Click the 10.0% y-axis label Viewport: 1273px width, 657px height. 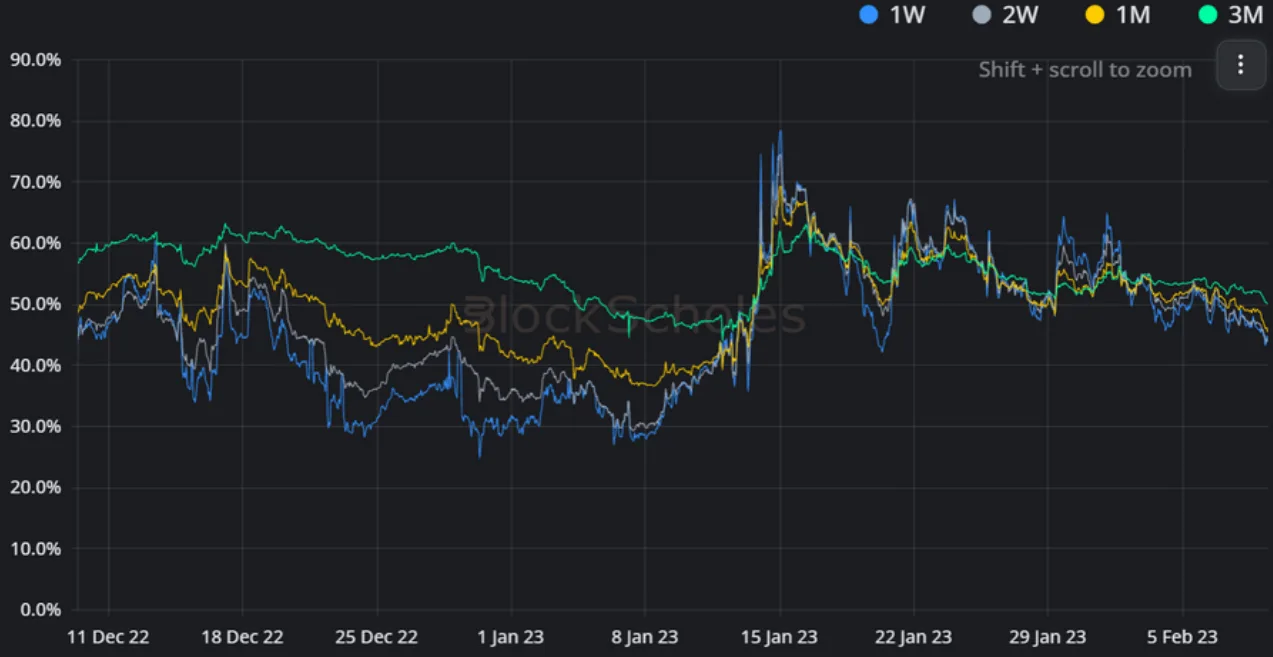click(35, 549)
